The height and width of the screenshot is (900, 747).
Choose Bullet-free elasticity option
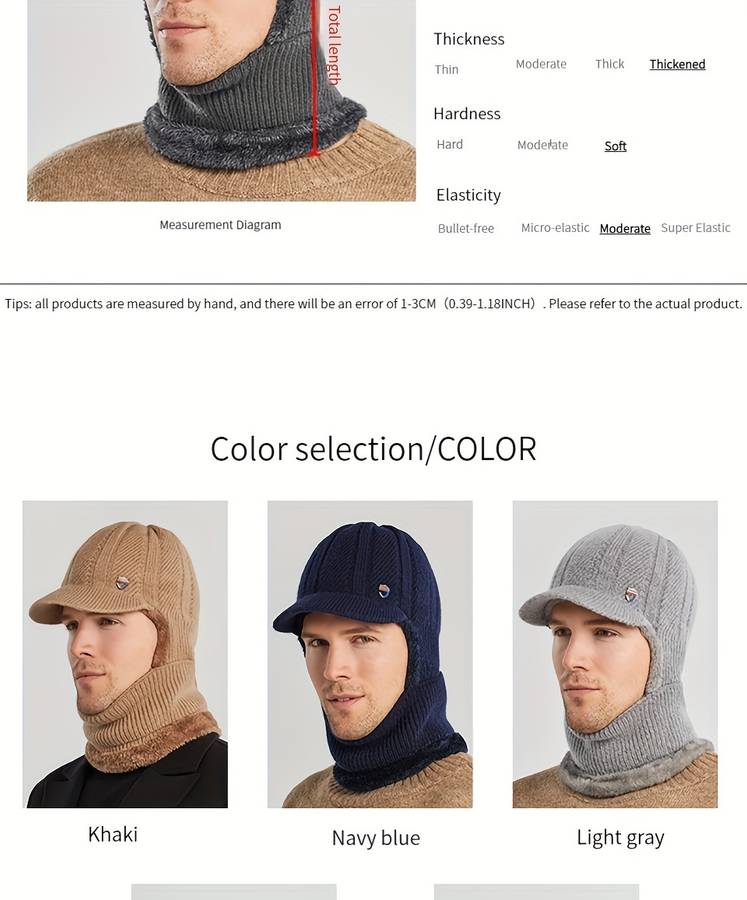pyautogui.click(x=466, y=228)
